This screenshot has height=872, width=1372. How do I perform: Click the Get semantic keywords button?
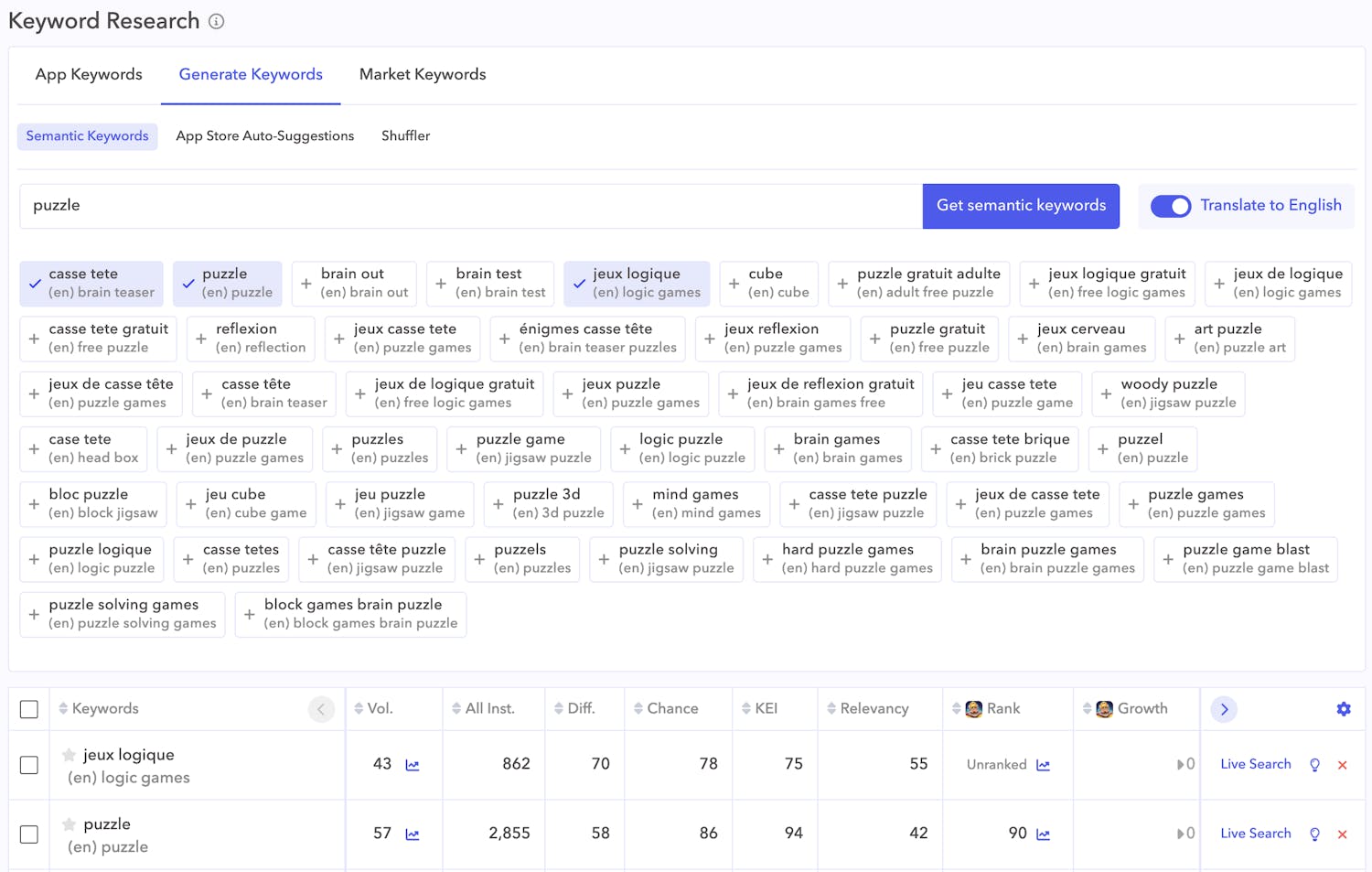[1021, 206]
